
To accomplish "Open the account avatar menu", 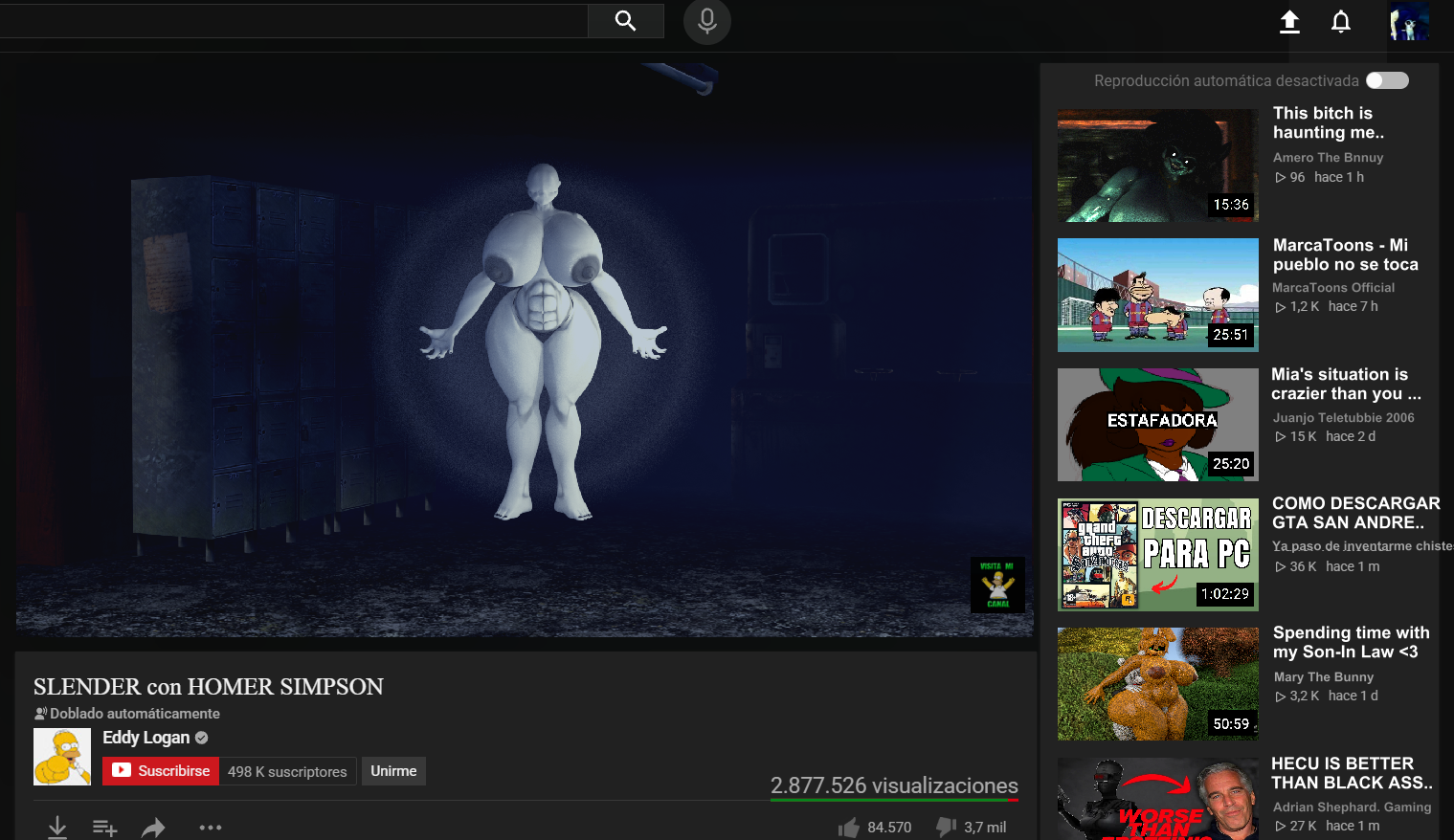I will tap(1409, 21).
